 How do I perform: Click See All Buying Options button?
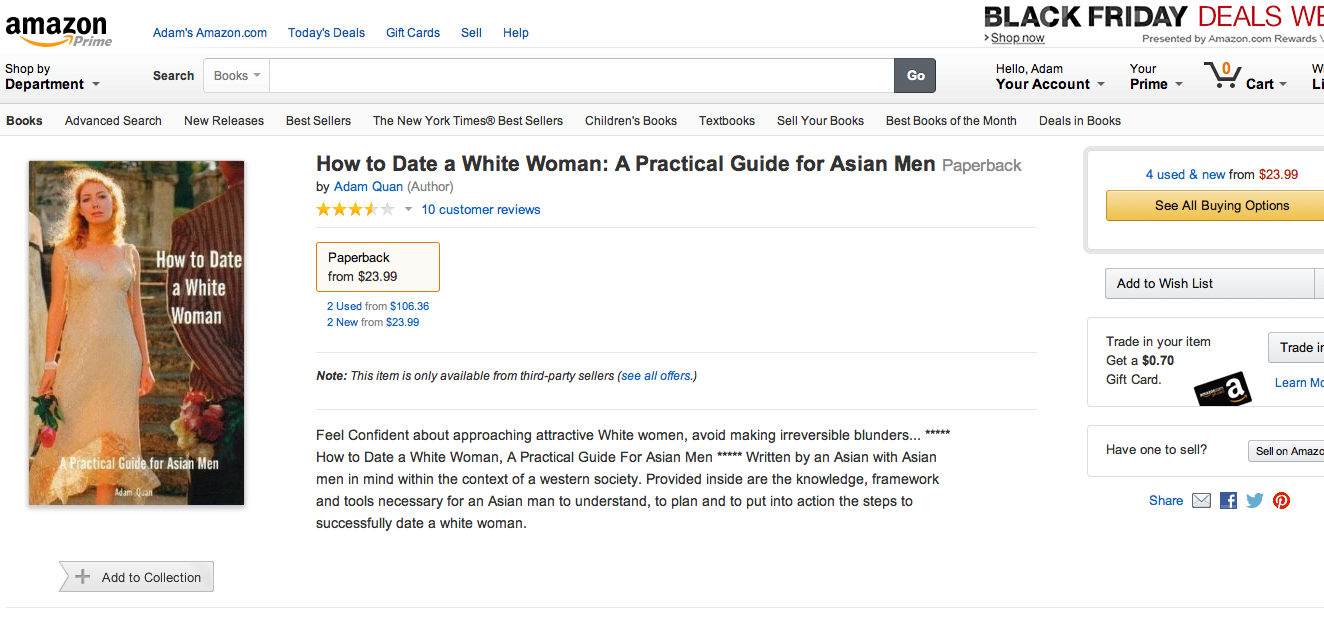point(1222,206)
